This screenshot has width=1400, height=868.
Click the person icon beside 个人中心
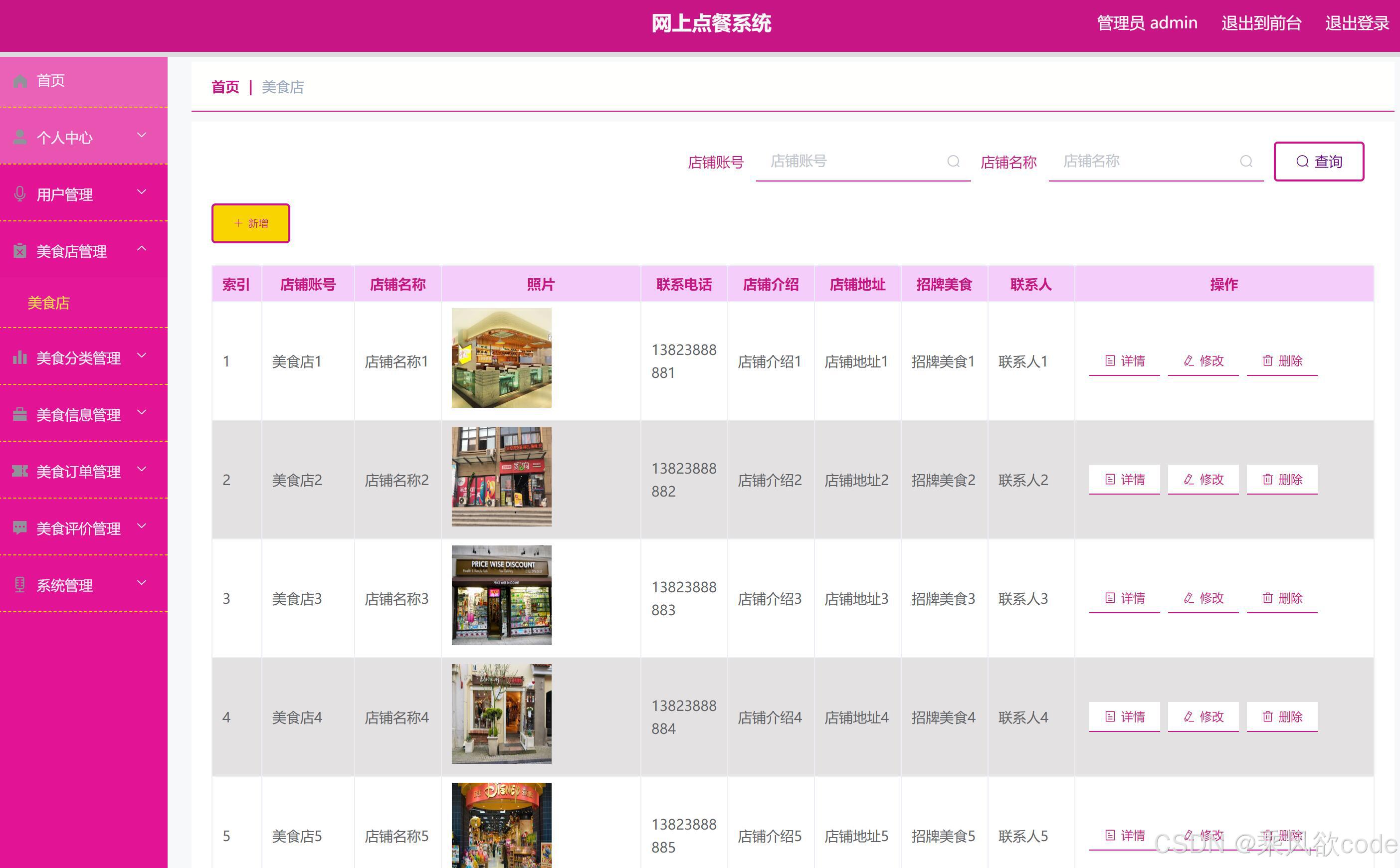(20, 137)
